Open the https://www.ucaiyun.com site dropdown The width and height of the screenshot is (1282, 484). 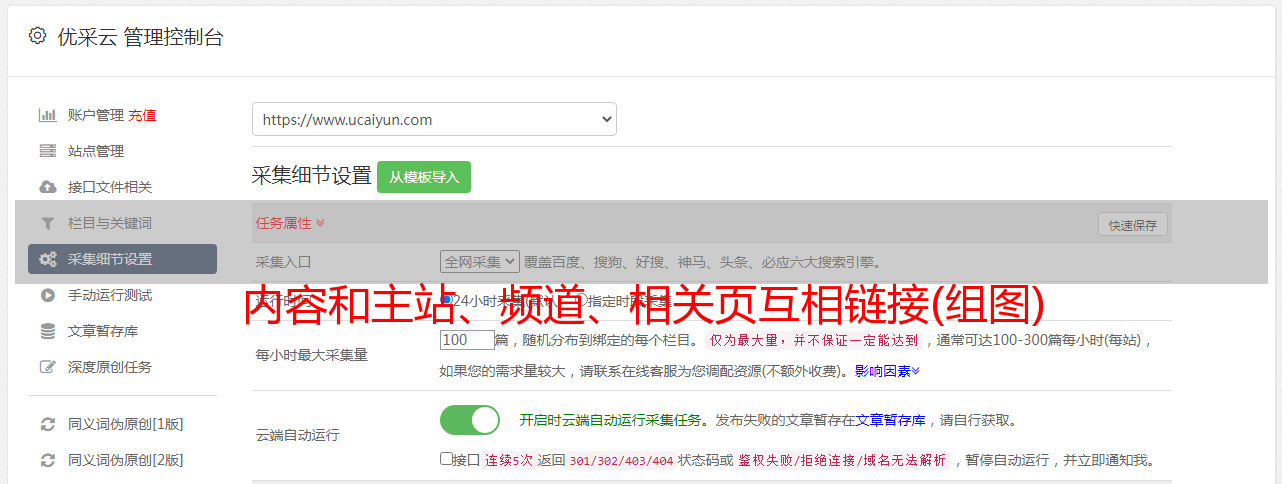click(x=434, y=119)
